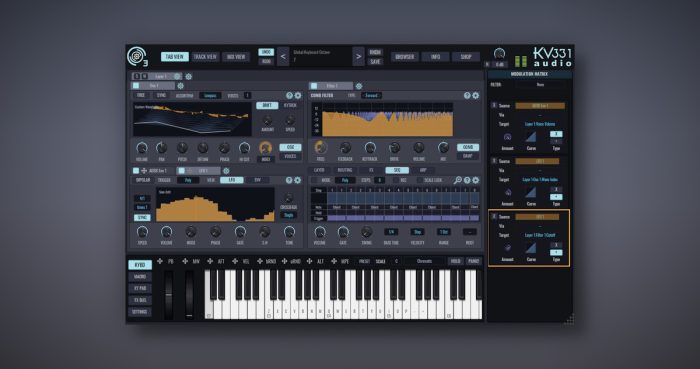Toggle the LFO 1 enable switch
This screenshot has height=369, width=700.
[181, 171]
